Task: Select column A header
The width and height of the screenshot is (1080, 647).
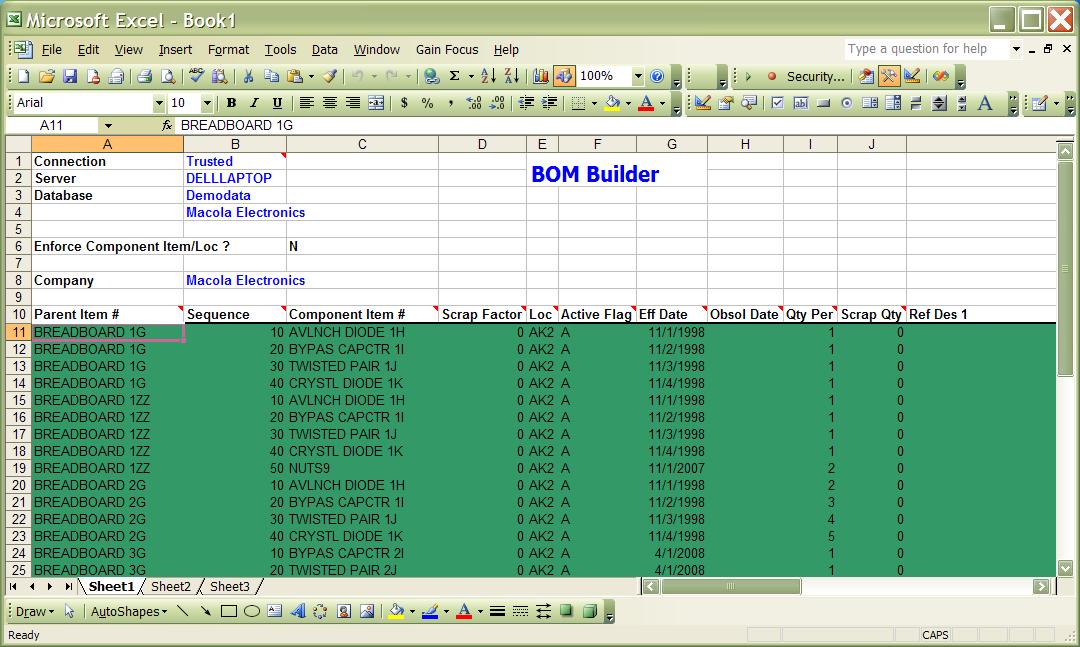Action: point(107,145)
